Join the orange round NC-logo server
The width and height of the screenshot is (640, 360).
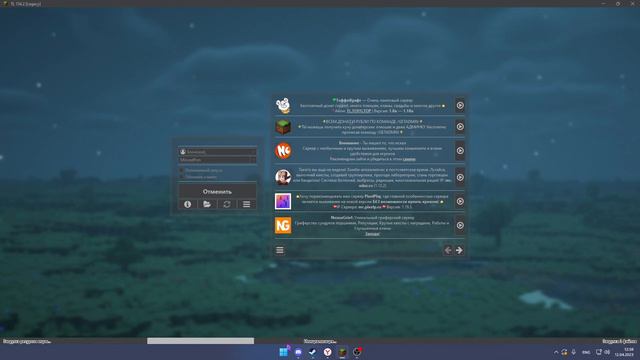coord(460,151)
